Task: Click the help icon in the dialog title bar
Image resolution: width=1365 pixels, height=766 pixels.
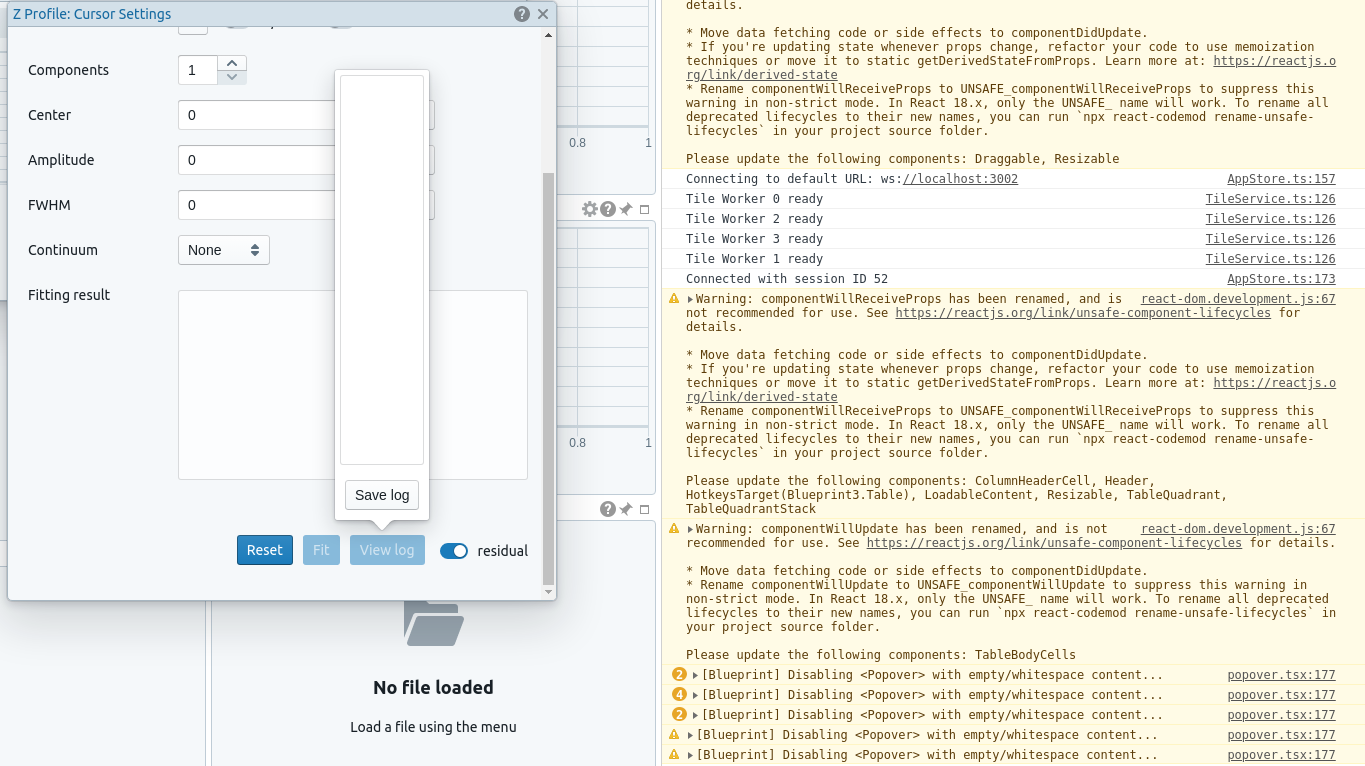Action: pyautogui.click(x=521, y=13)
